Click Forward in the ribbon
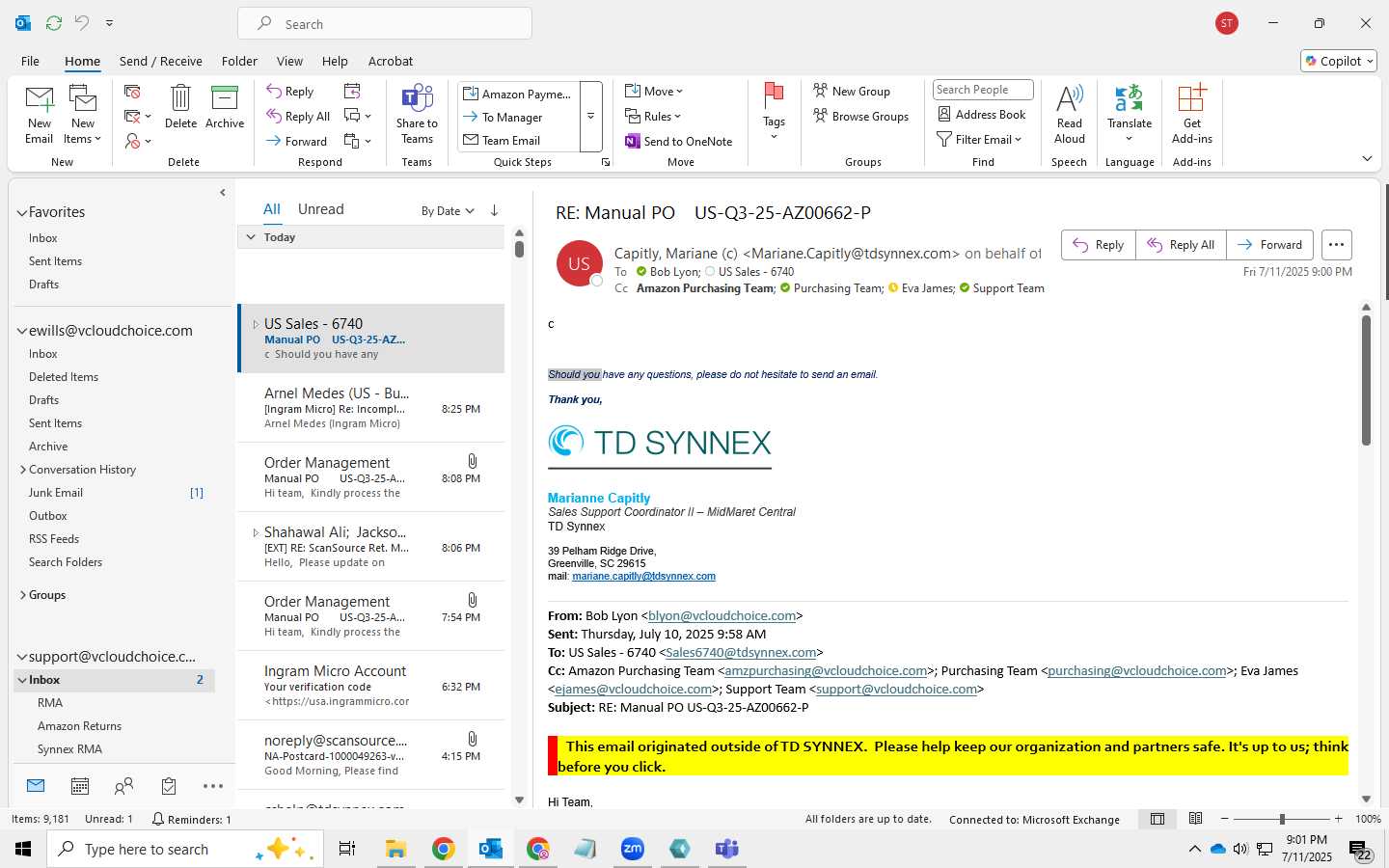1389x868 pixels. pyautogui.click(x=297, y=141)
